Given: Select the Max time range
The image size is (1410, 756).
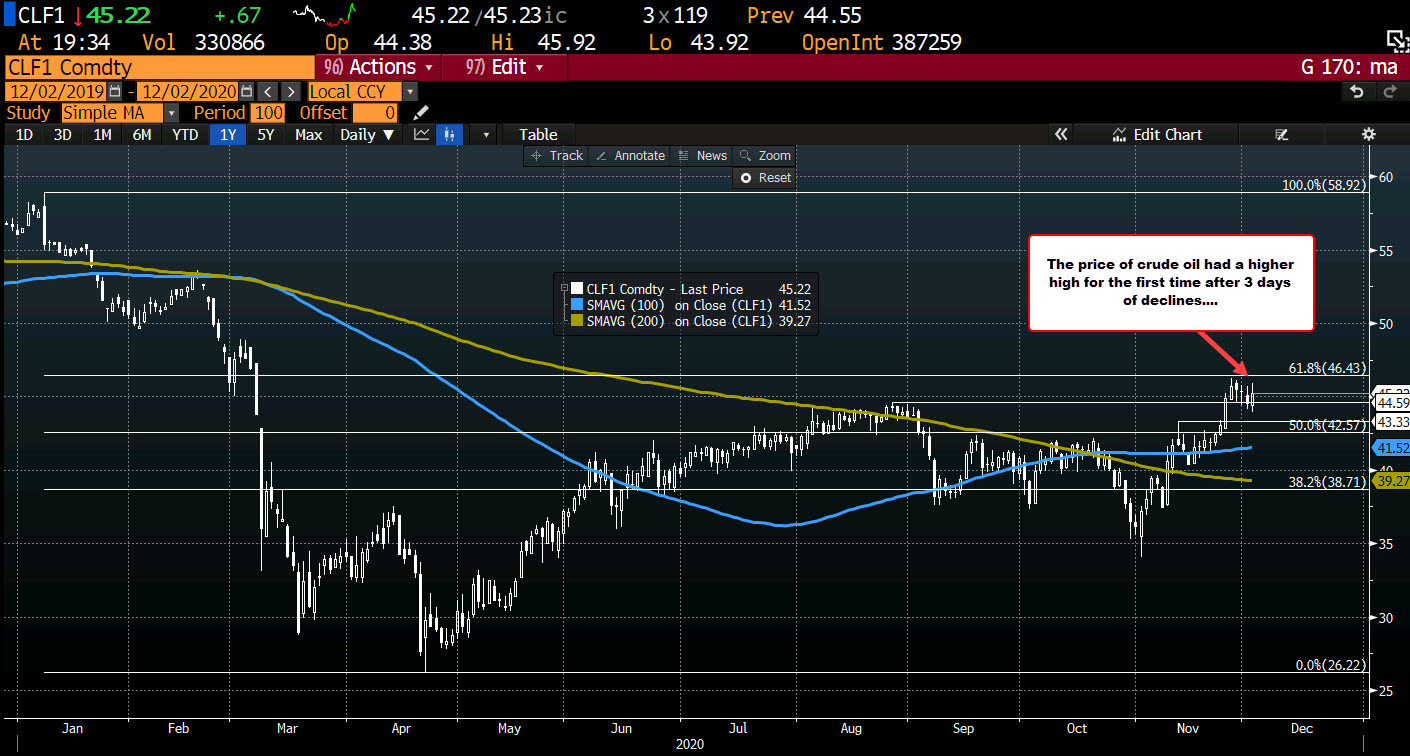Looking at the screenshot, I should [x=309, y=134].
